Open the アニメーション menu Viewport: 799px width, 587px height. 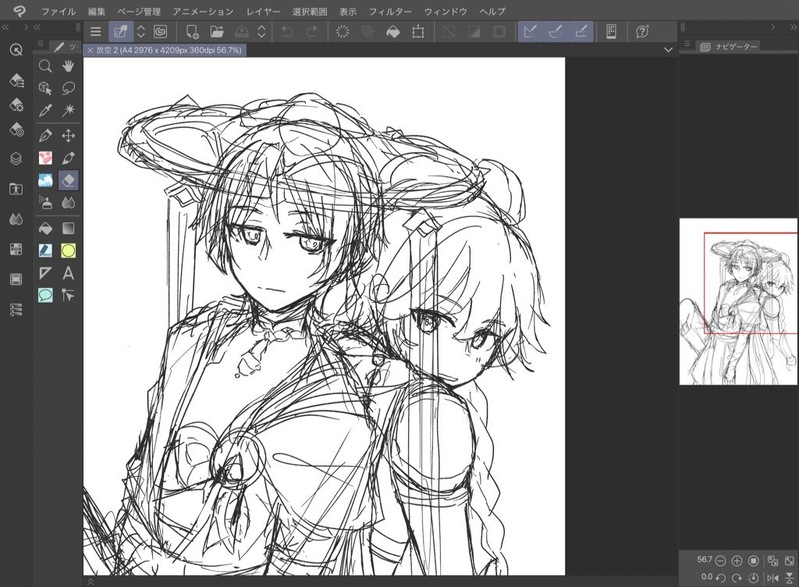click(203, 11)
